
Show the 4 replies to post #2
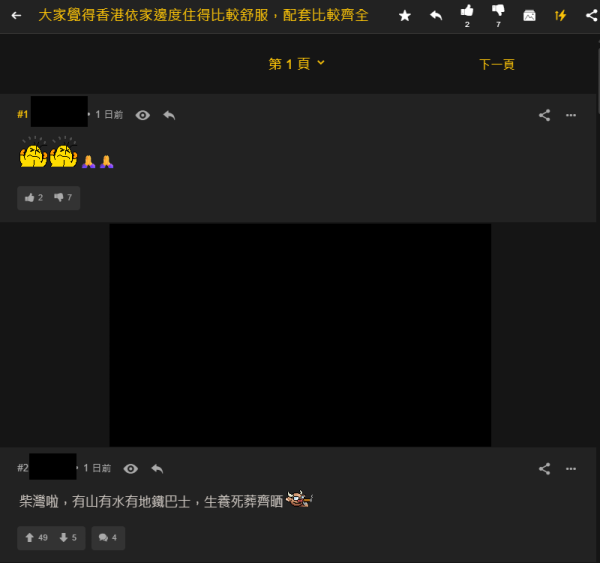[108, 538]
